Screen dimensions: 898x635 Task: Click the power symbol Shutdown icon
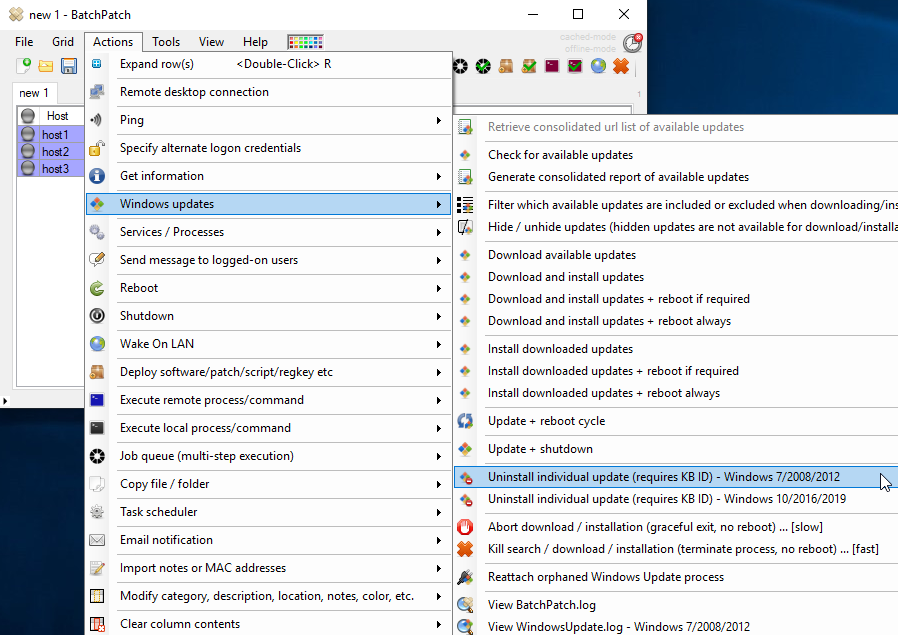tap(97, 316)
